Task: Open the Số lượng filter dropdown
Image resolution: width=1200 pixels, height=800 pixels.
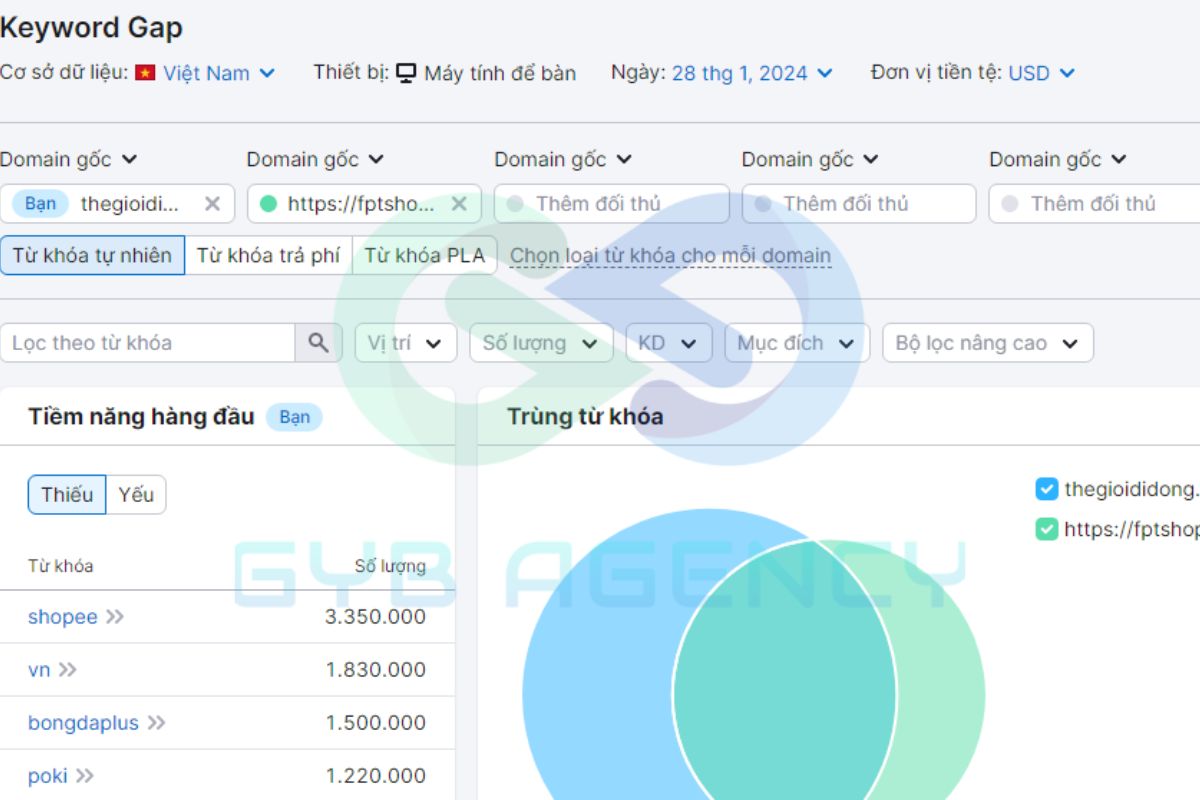Action: pyautogui.click(x=541, y=343)
